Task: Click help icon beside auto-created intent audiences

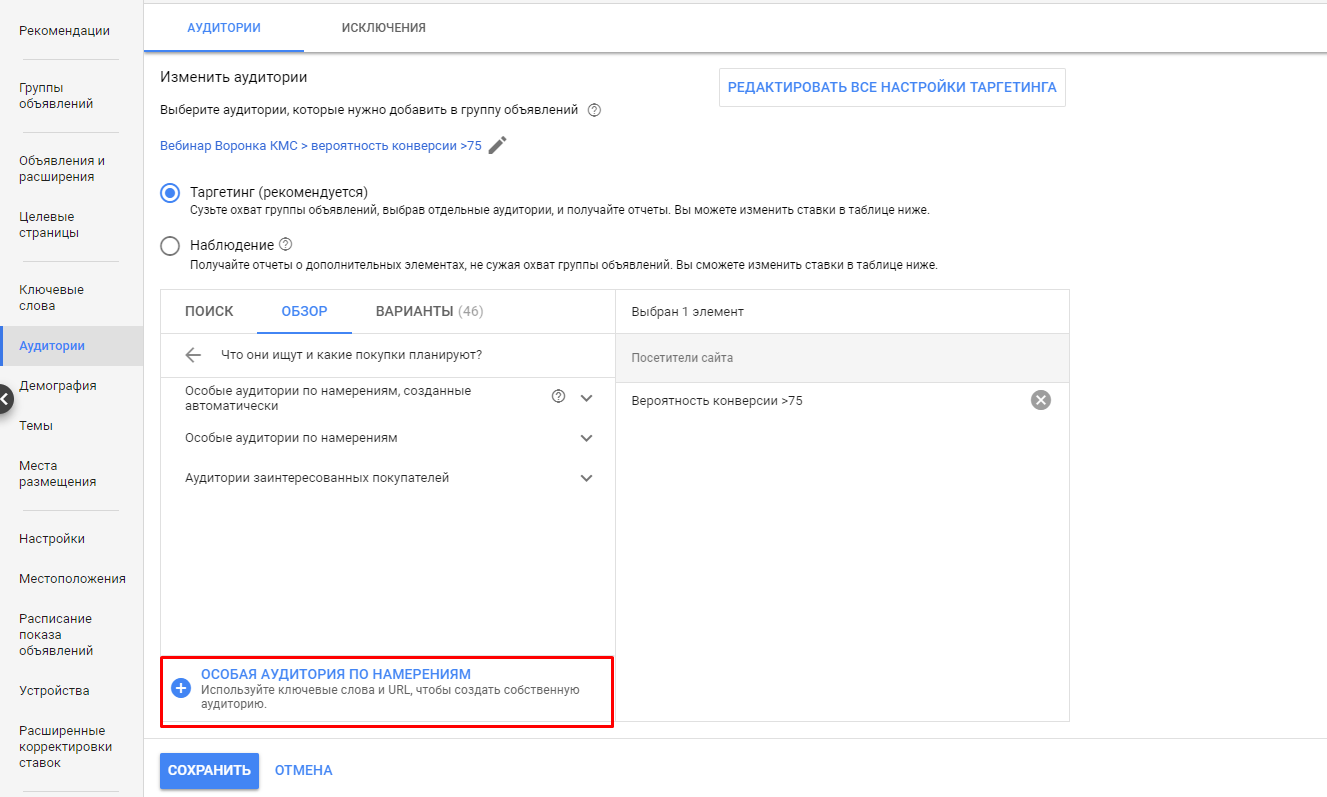Action: tap(559, 397)
